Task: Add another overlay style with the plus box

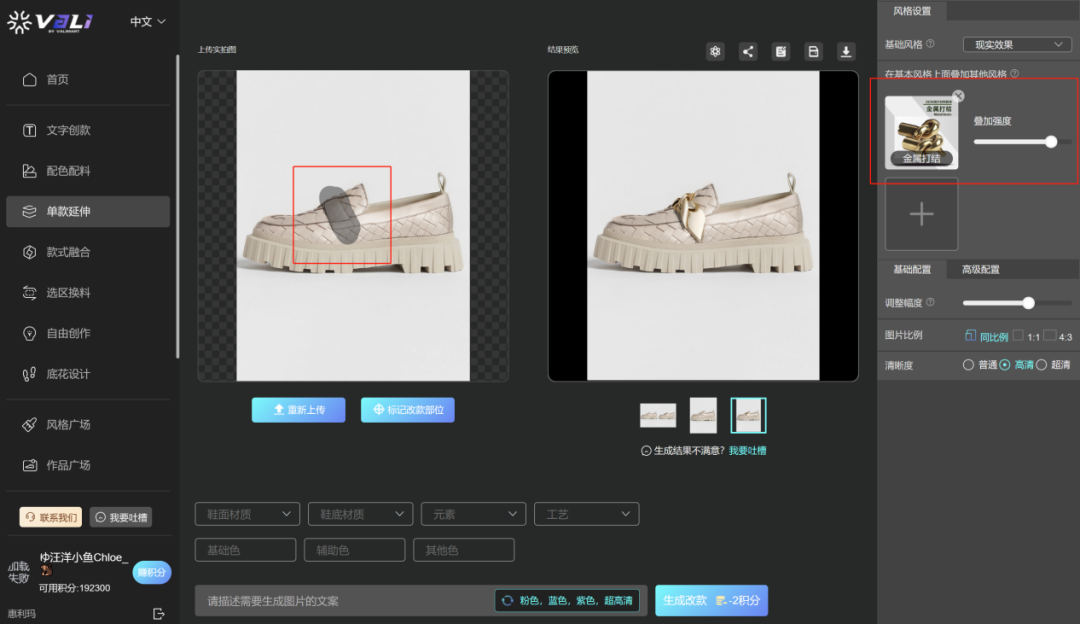Action: pyautogui.click(x=921, y=214)
